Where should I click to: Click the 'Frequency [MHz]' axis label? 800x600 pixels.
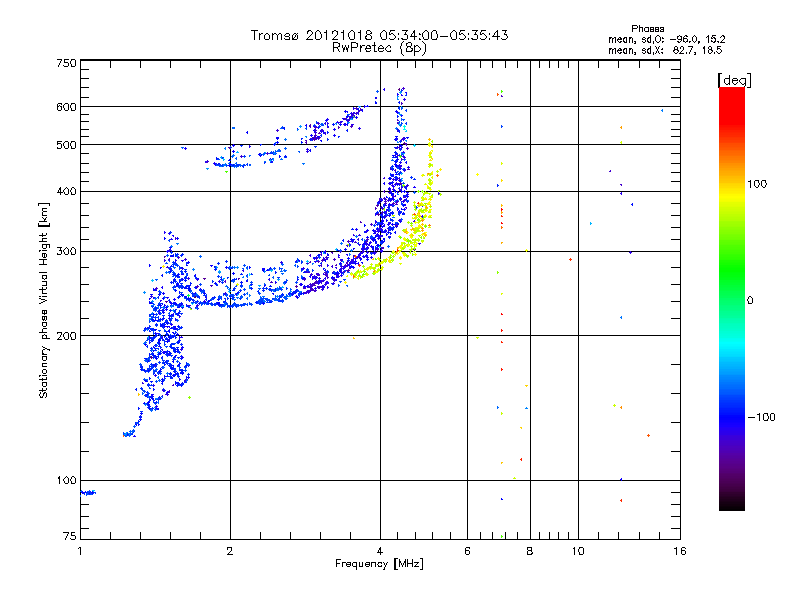tap(379, 564)
